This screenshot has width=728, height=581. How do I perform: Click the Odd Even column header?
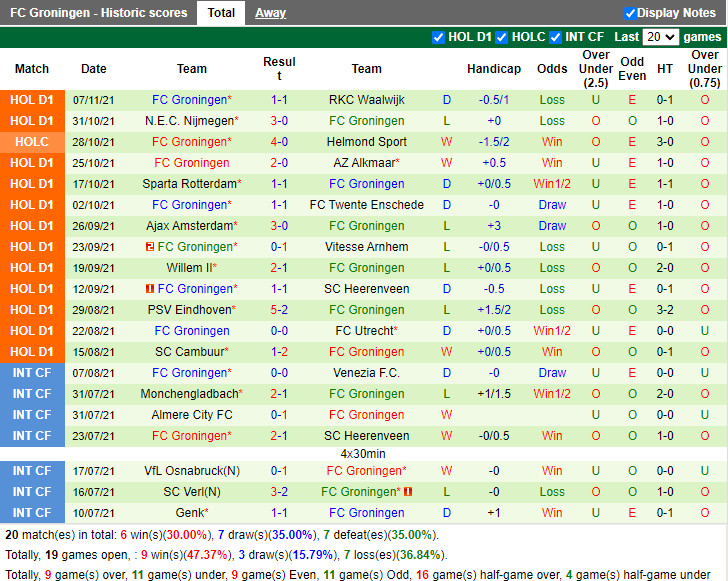632,69
